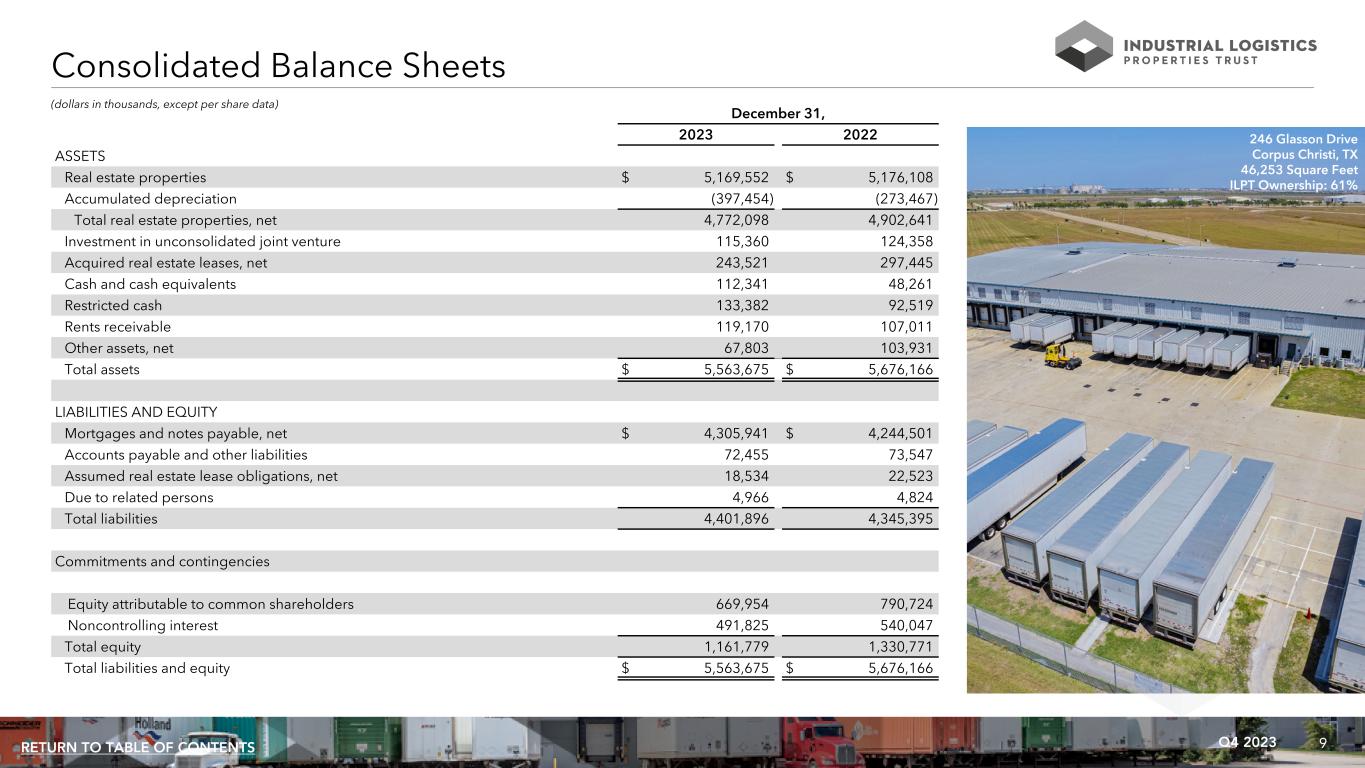Select the 669,954 shareholders equity value
Image resolution: width=1365 pixels, height=768 pixels.
[x=743, y=604]
